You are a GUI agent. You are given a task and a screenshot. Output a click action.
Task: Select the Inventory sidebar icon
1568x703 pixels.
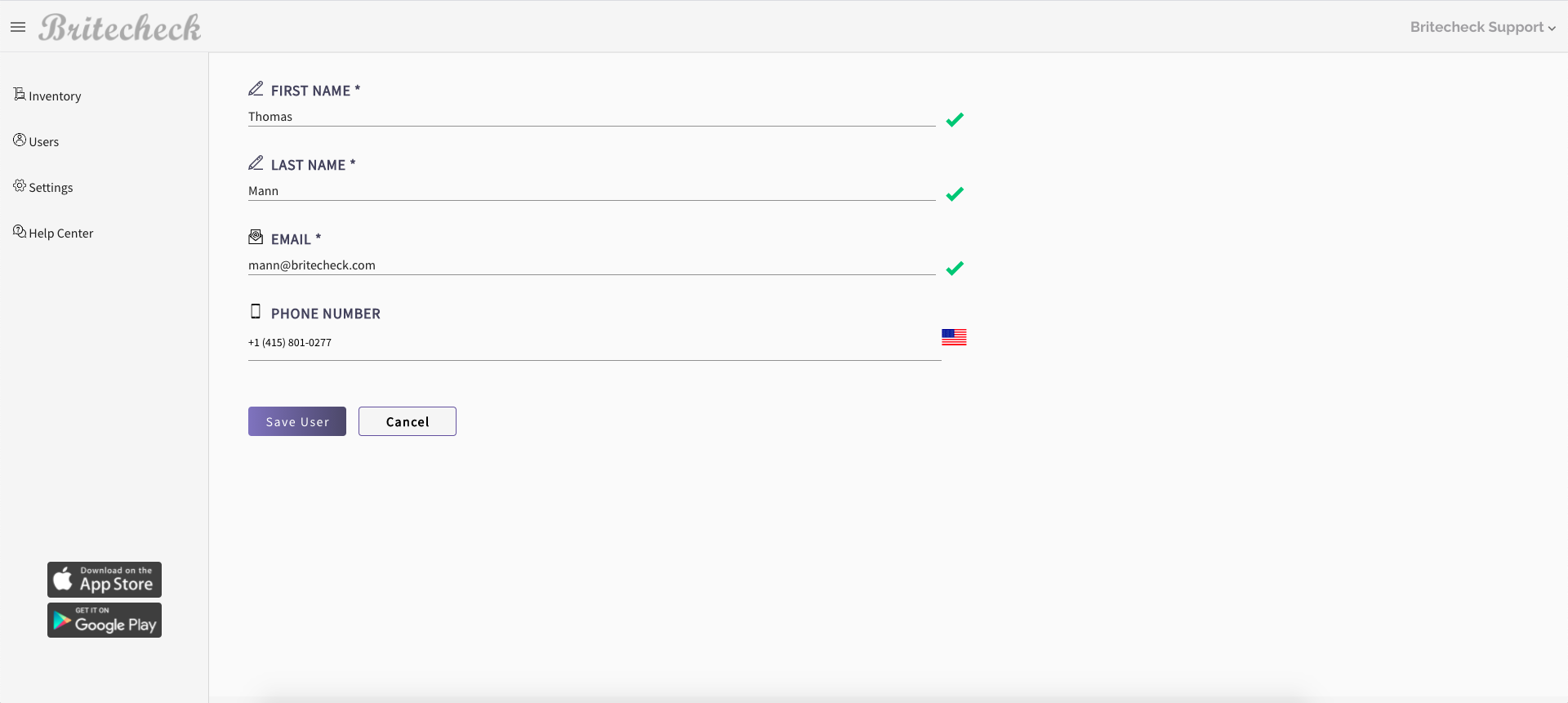point(18,94)
